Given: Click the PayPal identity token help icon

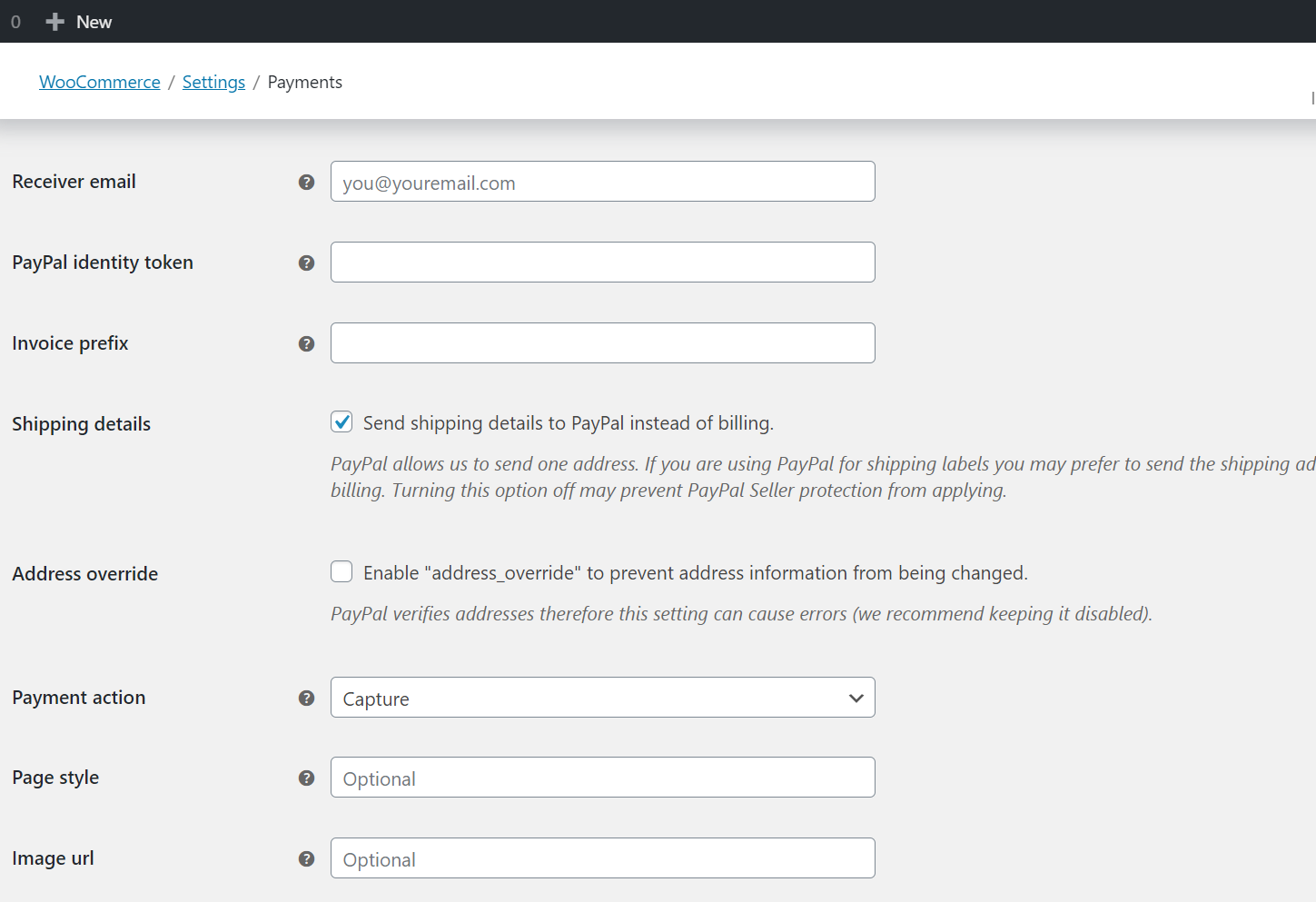Looking at the screenshot, I should [x=307, y=263].
